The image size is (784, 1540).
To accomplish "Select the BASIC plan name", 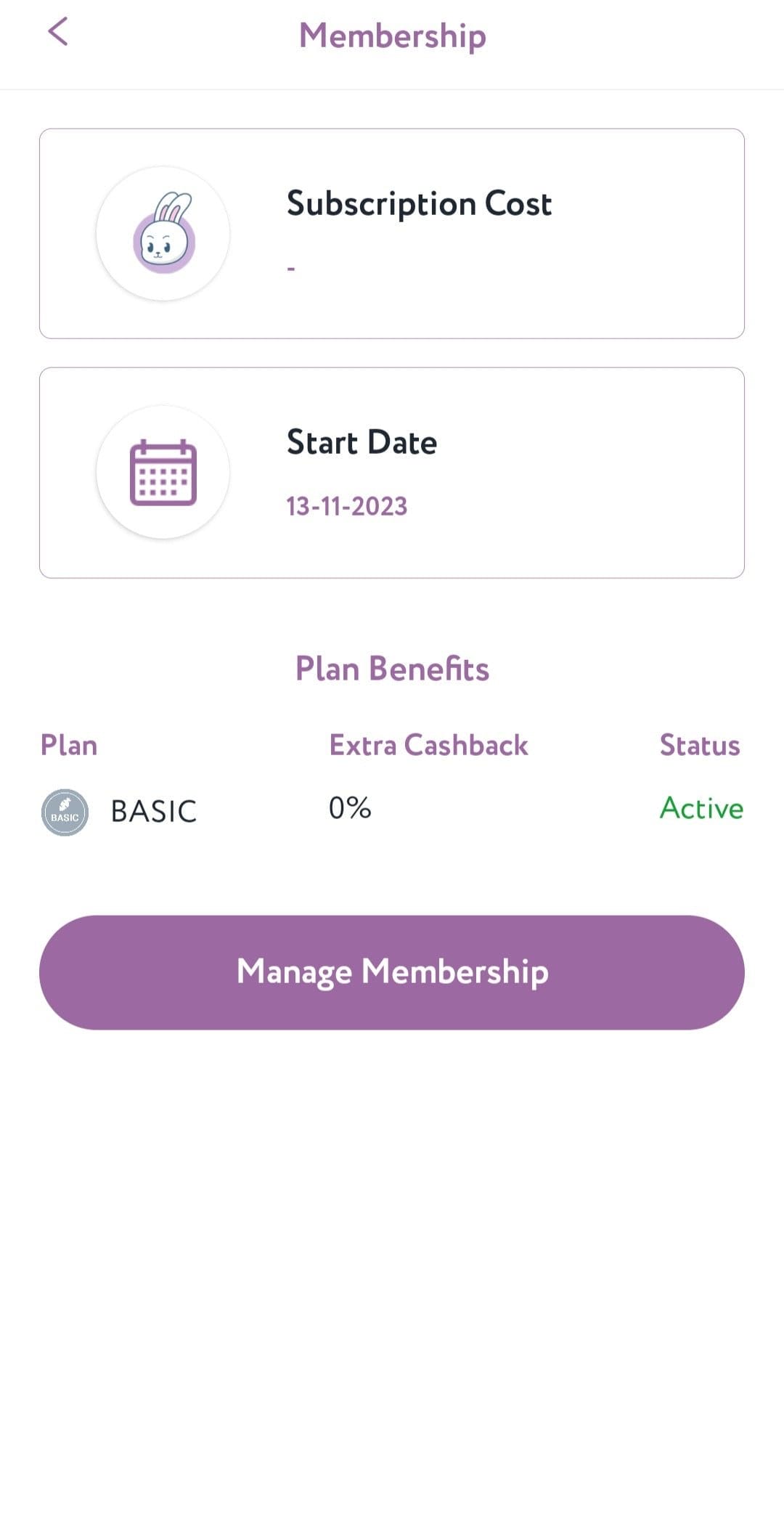I will pyautogui.click(x=154, y=812).
